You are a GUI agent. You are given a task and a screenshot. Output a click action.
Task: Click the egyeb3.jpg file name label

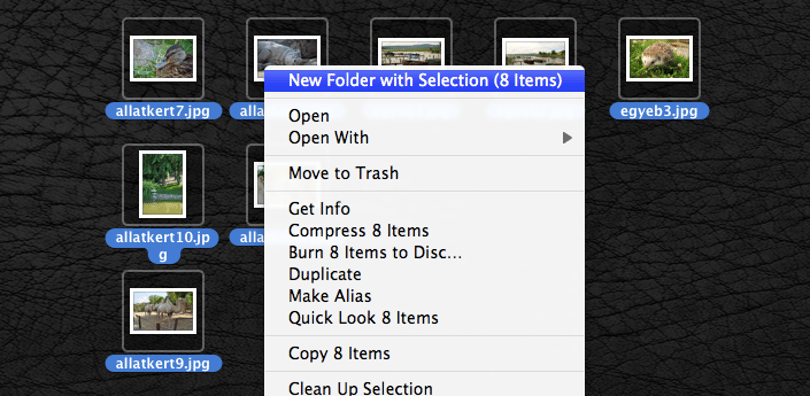coord(659,111)
